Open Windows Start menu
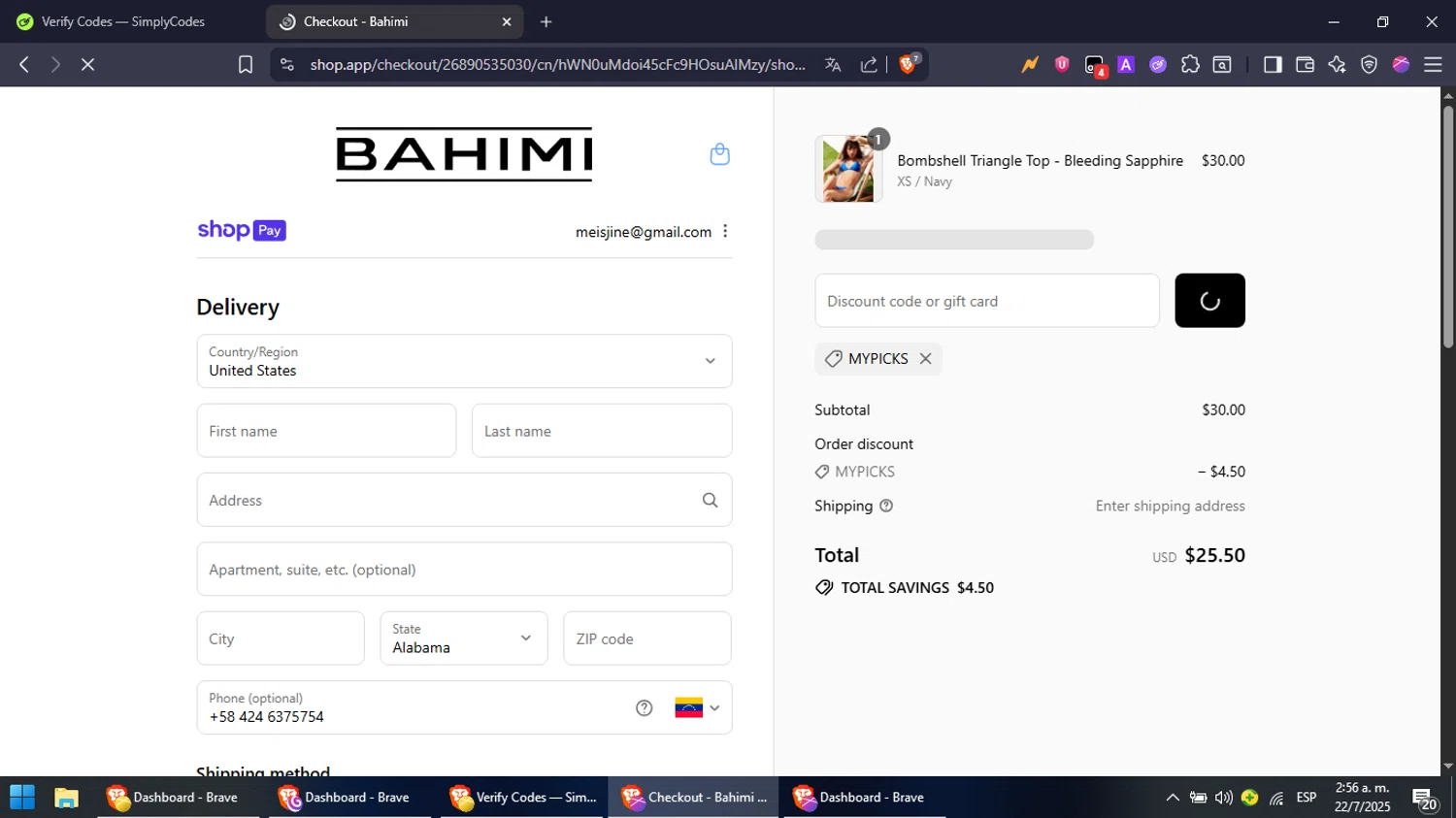1456x818 pixels. pyautogui.click(x=22, y=798)
